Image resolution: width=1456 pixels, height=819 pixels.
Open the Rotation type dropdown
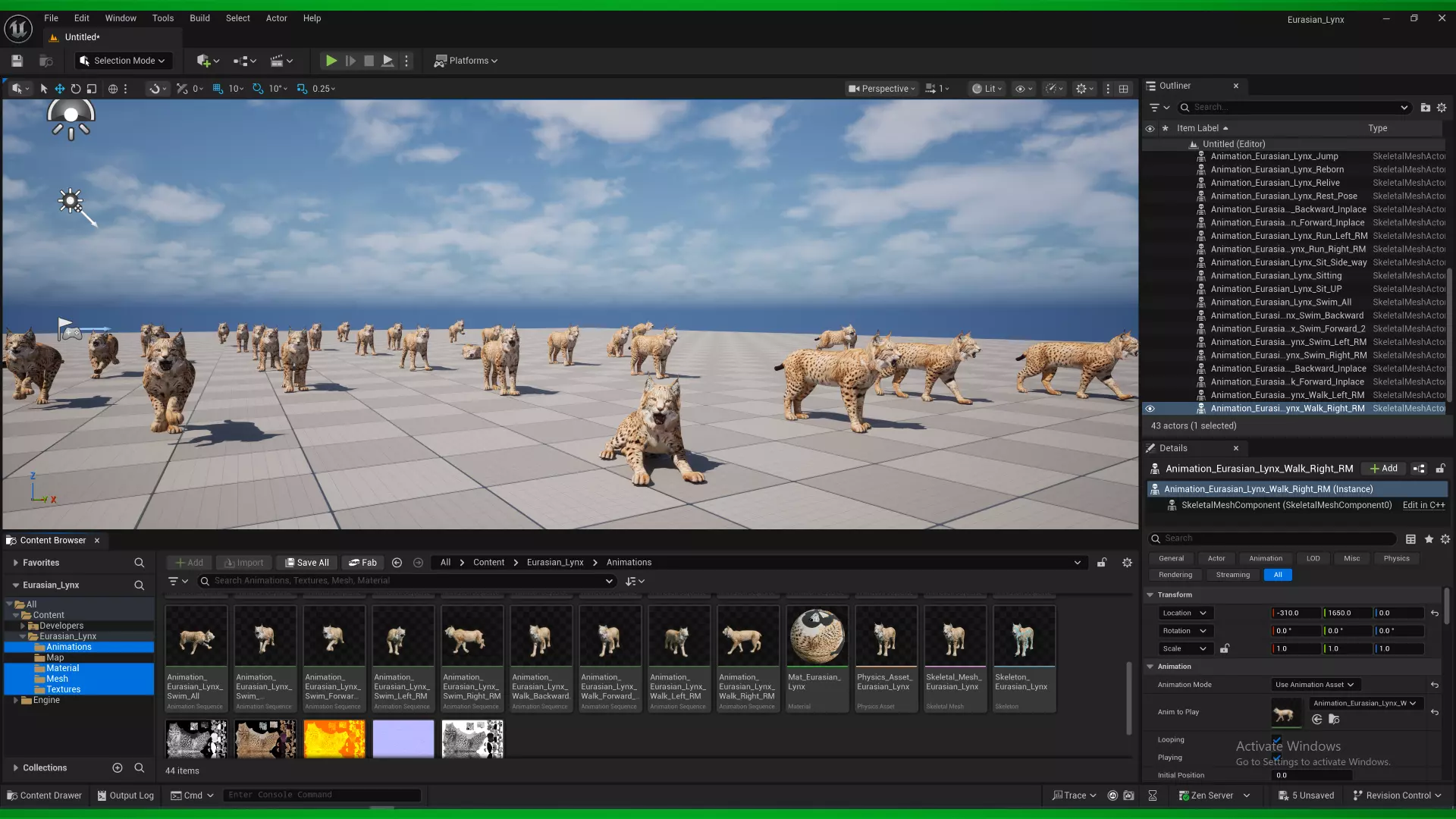[1185, 631]
